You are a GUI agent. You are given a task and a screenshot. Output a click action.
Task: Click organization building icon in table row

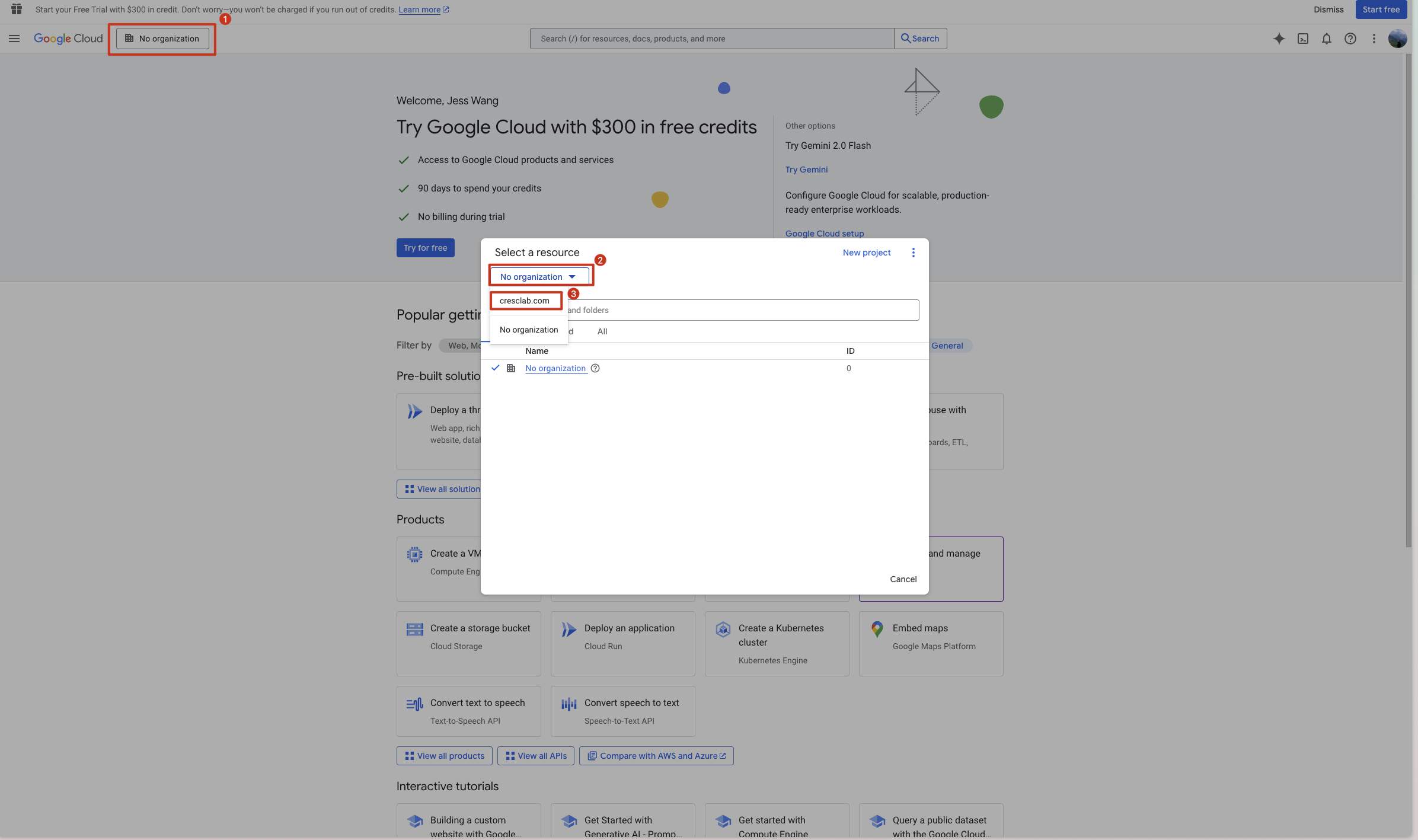511,368
